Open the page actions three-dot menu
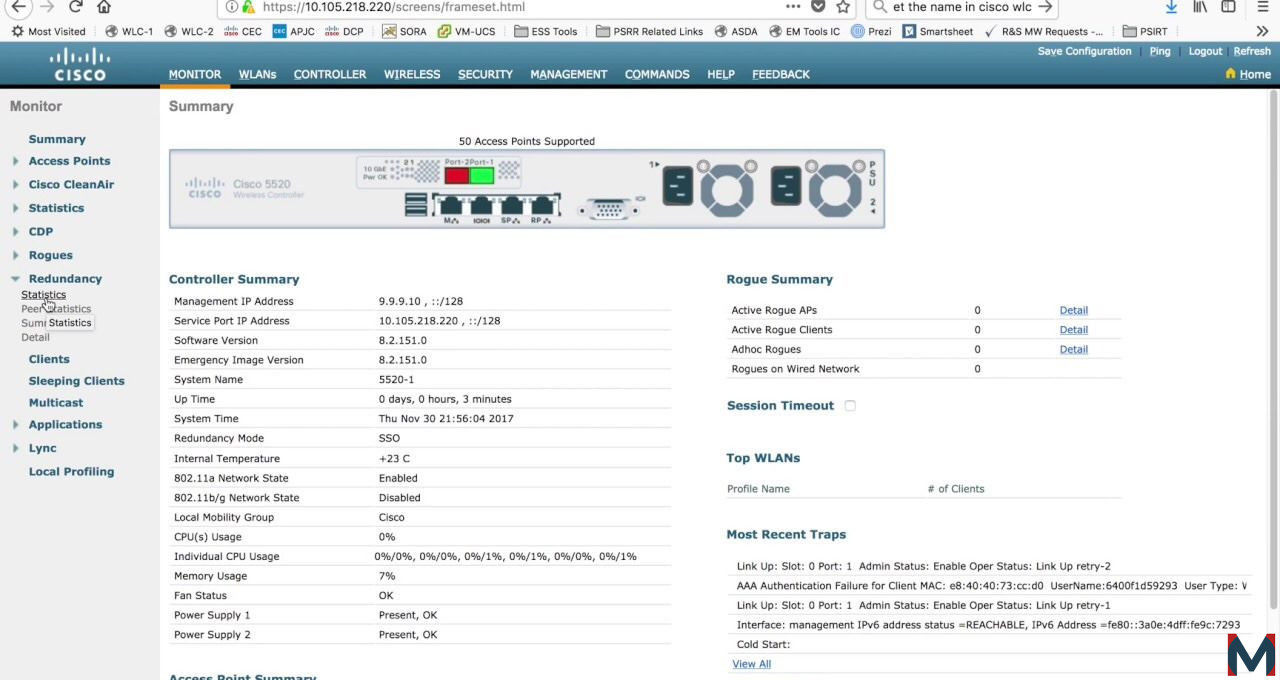 (793, 6)
